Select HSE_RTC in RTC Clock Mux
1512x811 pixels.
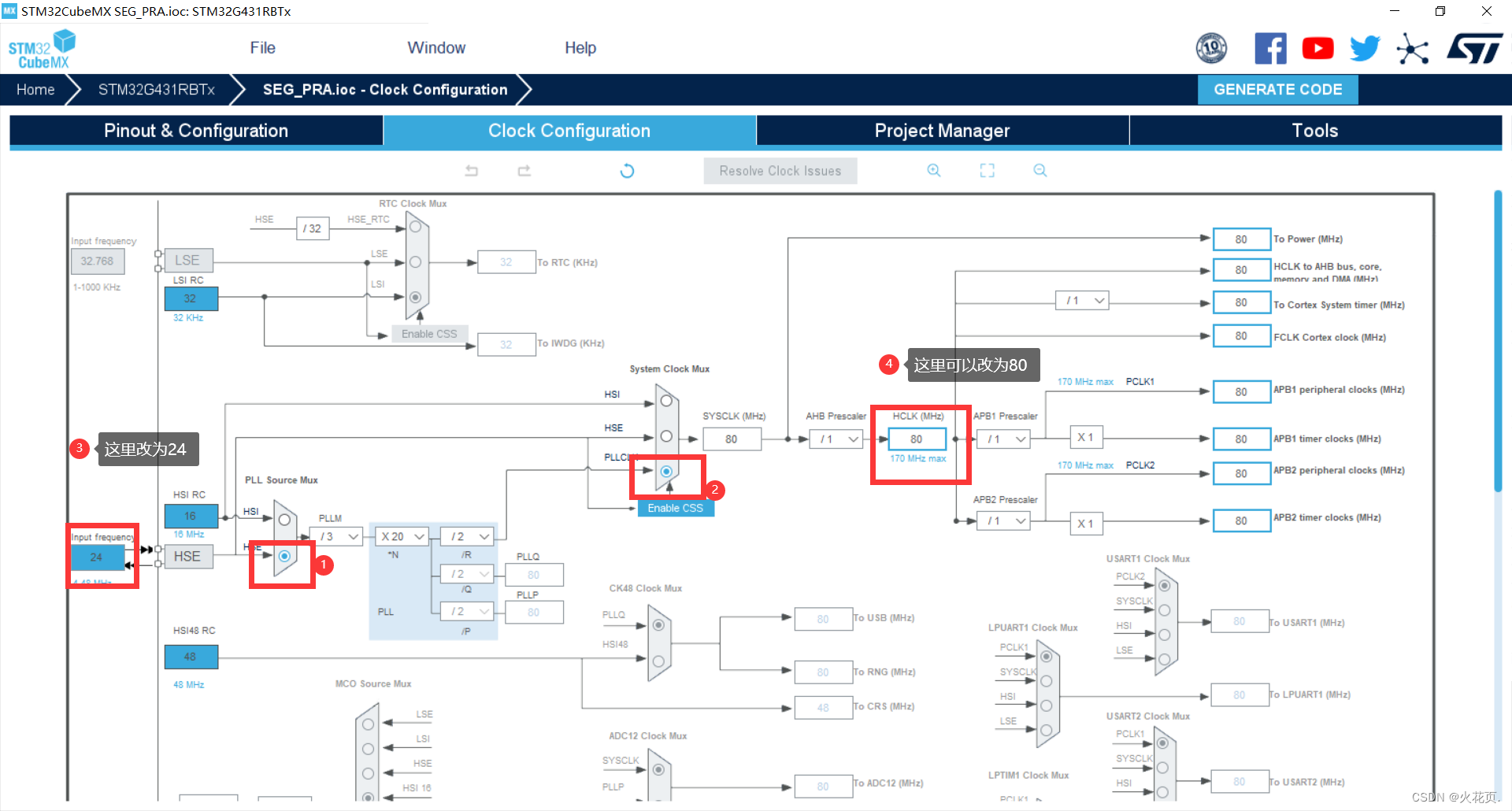tap(416, 228)
